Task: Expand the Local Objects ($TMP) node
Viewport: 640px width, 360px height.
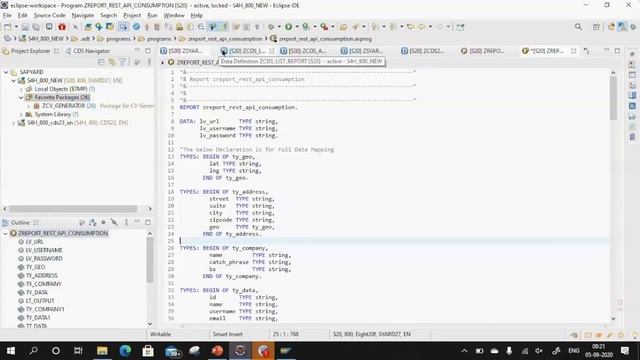Action: pyautogui.click(x=21, y=89)
